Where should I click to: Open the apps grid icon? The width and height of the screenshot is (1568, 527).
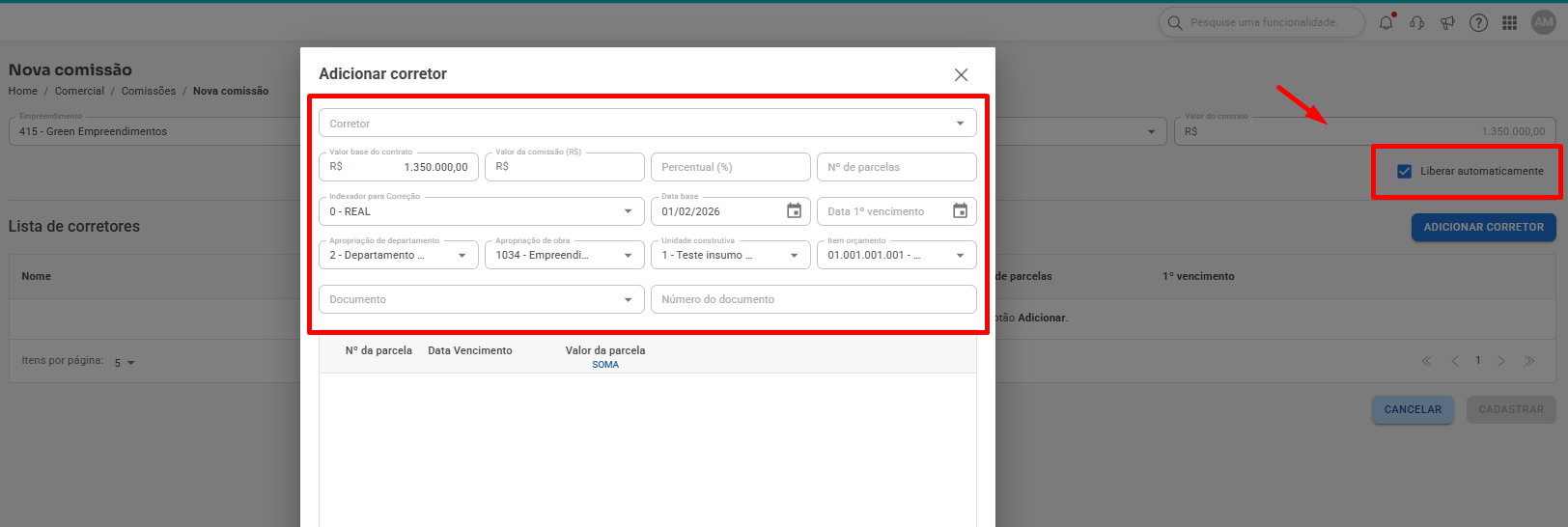tap(1510, 22)
